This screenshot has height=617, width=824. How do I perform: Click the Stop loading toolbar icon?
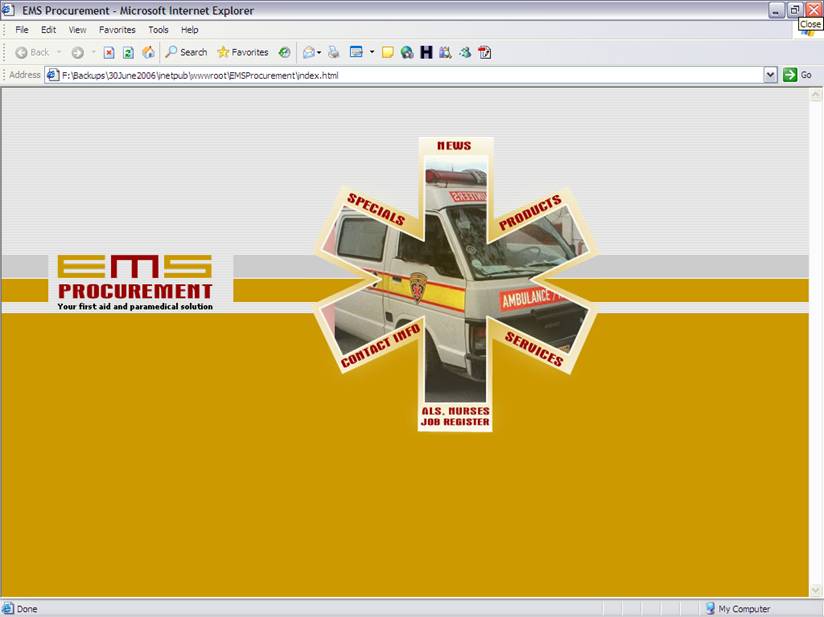pyautogui.click(x=109, y=53)
